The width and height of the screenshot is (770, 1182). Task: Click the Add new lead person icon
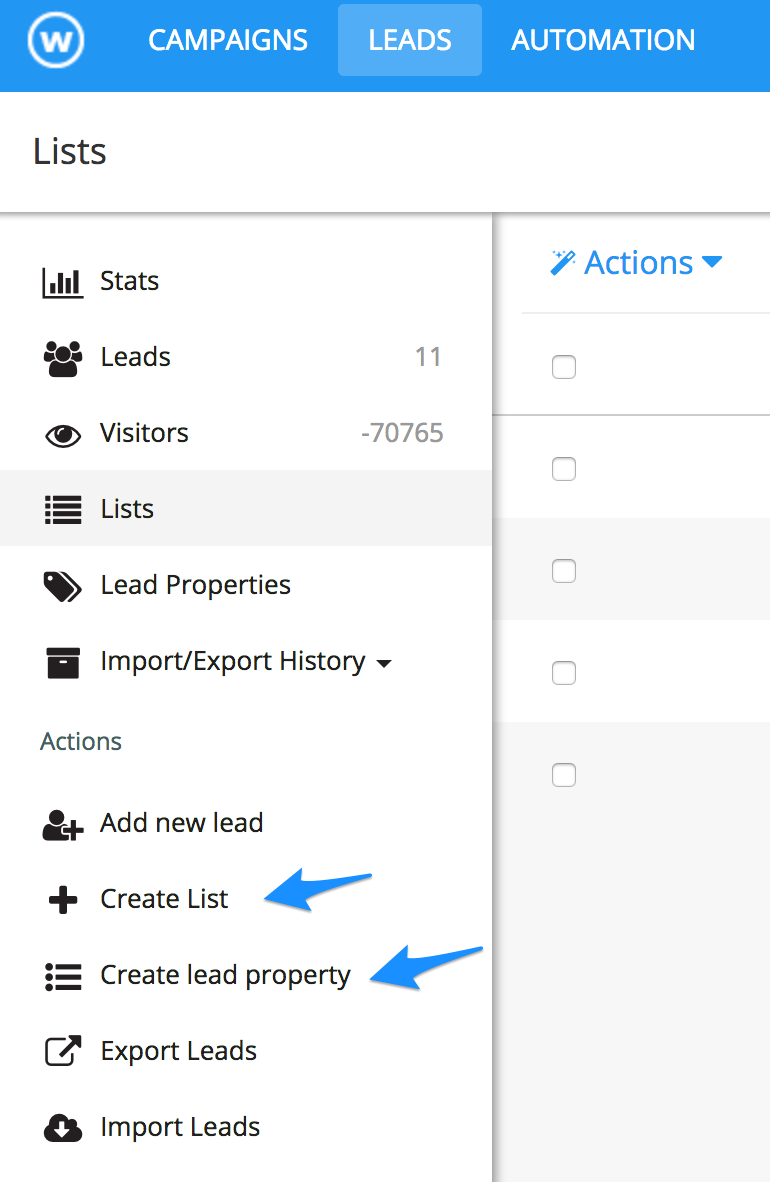(62, 824)
